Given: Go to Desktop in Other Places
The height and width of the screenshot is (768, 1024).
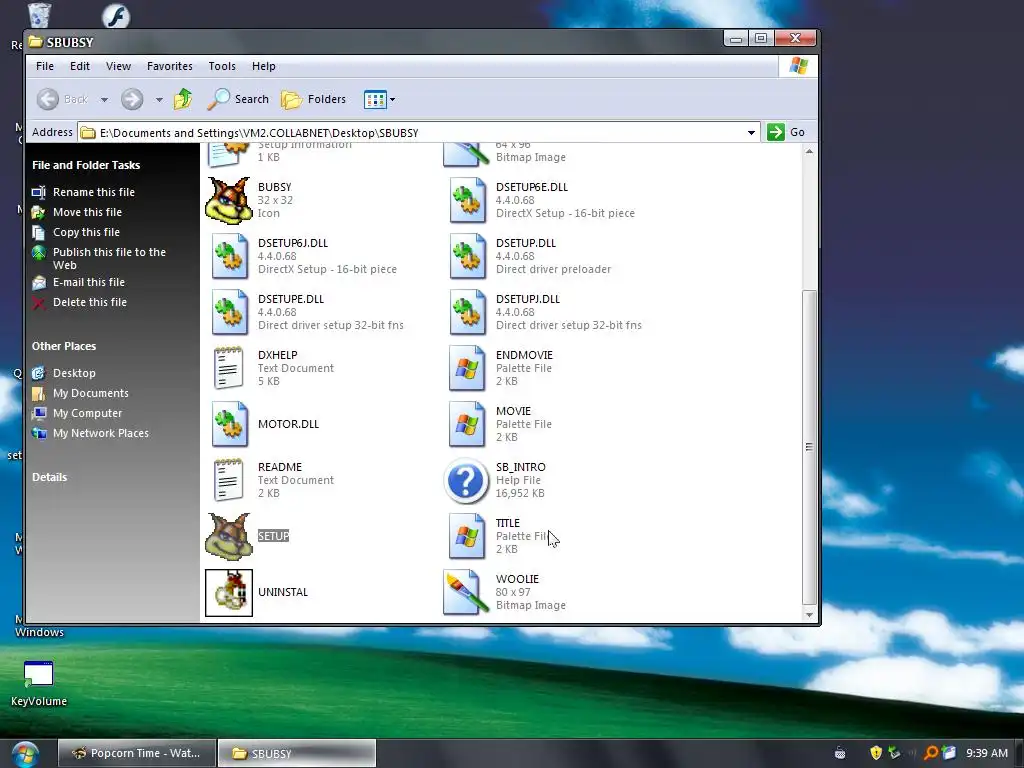Looking at the screenshot, I should [74, 373].
